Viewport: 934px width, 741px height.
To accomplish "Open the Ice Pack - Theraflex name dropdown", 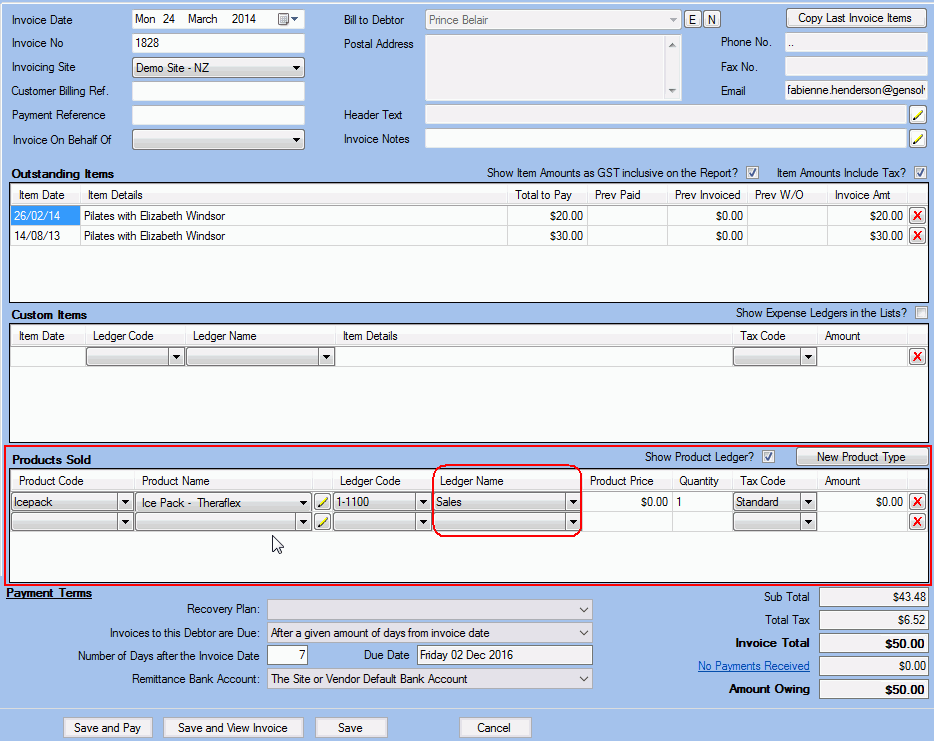I will tap(303, 503).
